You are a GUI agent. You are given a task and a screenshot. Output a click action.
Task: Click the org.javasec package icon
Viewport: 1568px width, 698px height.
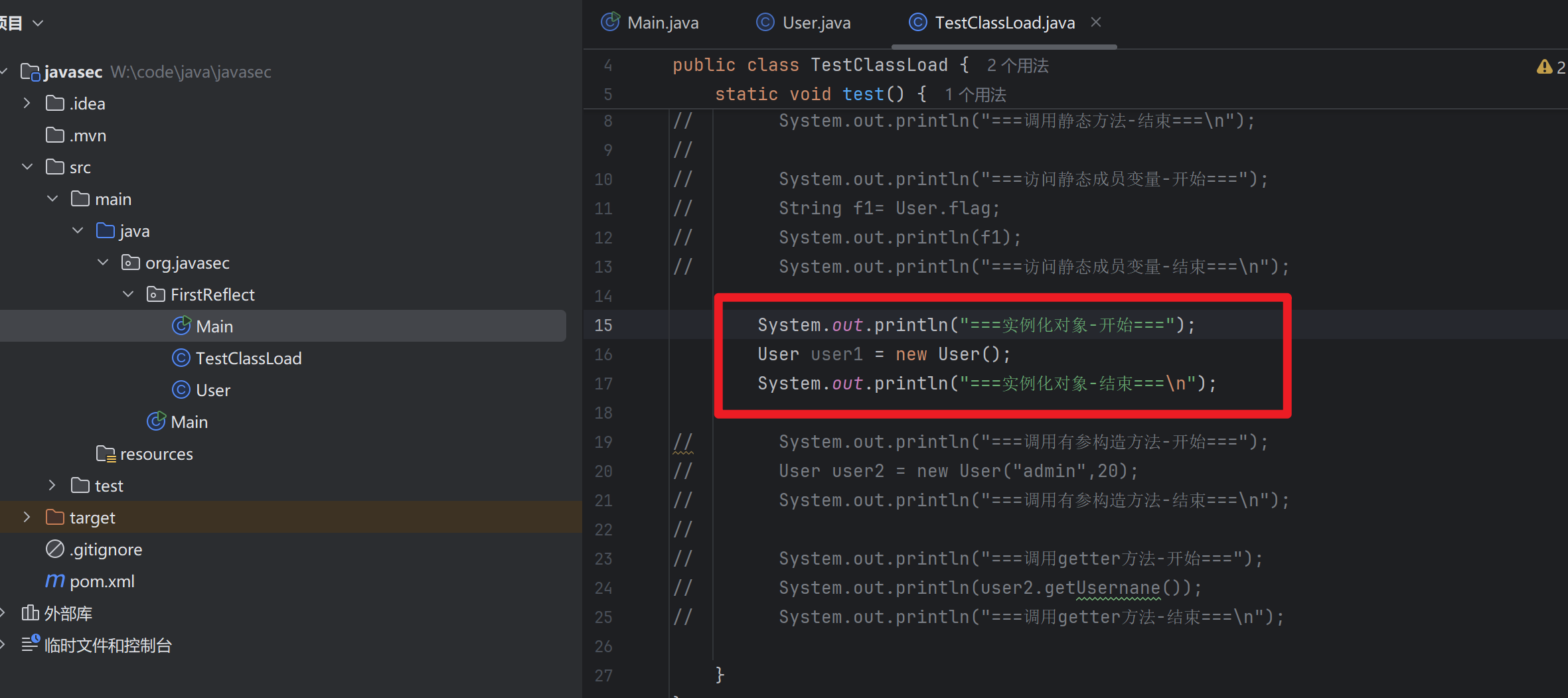pos(131,263)
